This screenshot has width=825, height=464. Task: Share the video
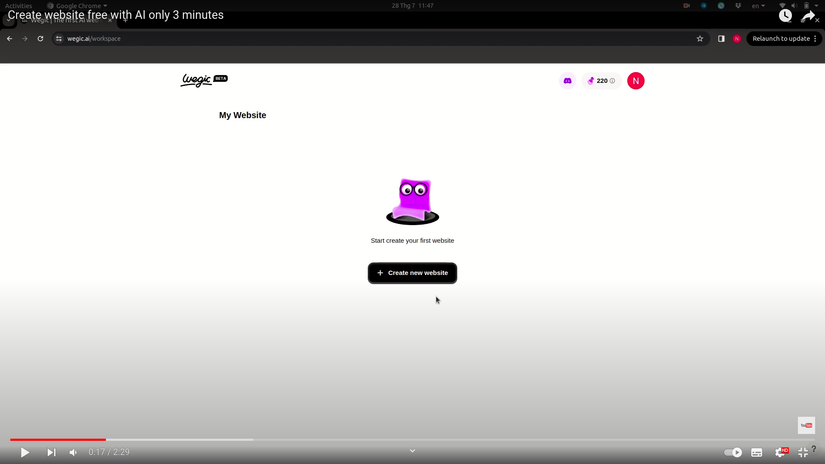click(x=808, y=17)
